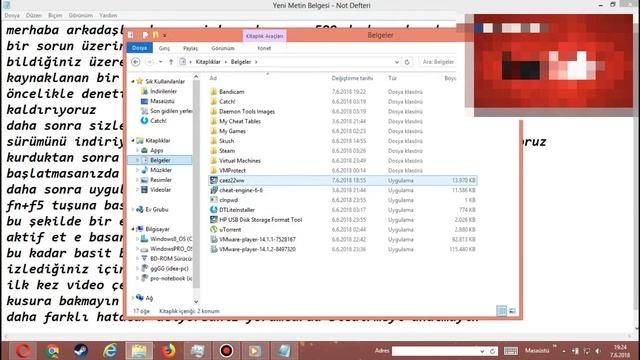Click Belgeler in the address breadcrumb
Image resolution: width=640 pixels, height=360 pixels.
pyautogui.click(x=241, y=62)
